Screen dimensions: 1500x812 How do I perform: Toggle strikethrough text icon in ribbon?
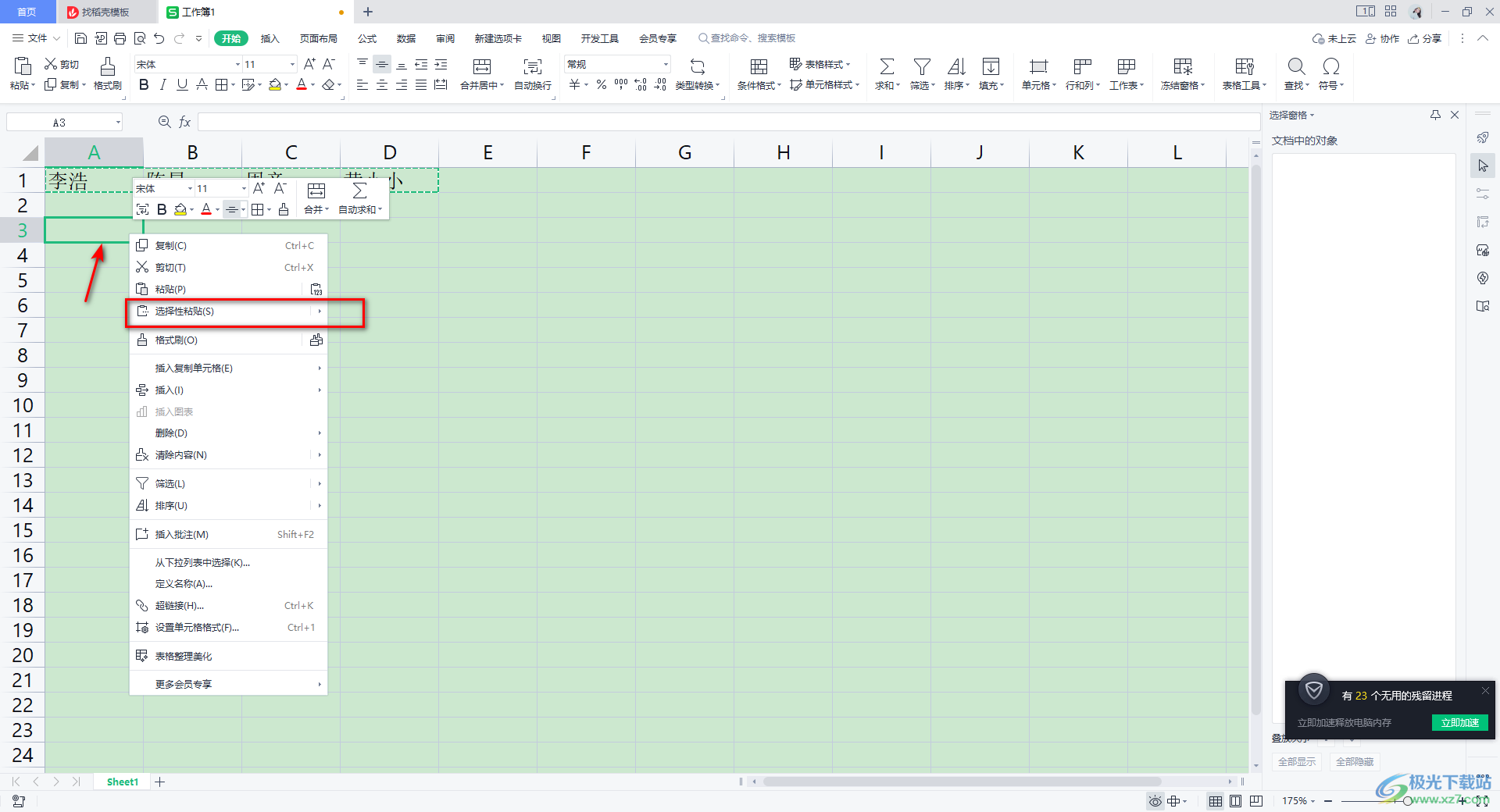tap(202, 85)
